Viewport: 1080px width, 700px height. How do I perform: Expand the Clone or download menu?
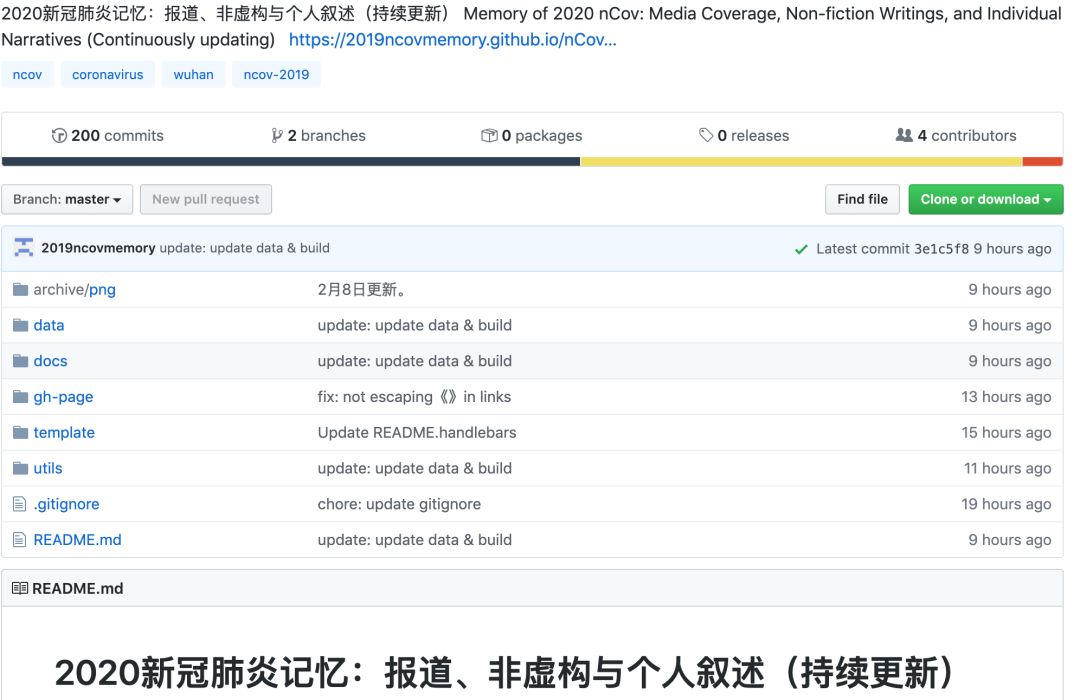pyautogui.click(x=986, y=199)
